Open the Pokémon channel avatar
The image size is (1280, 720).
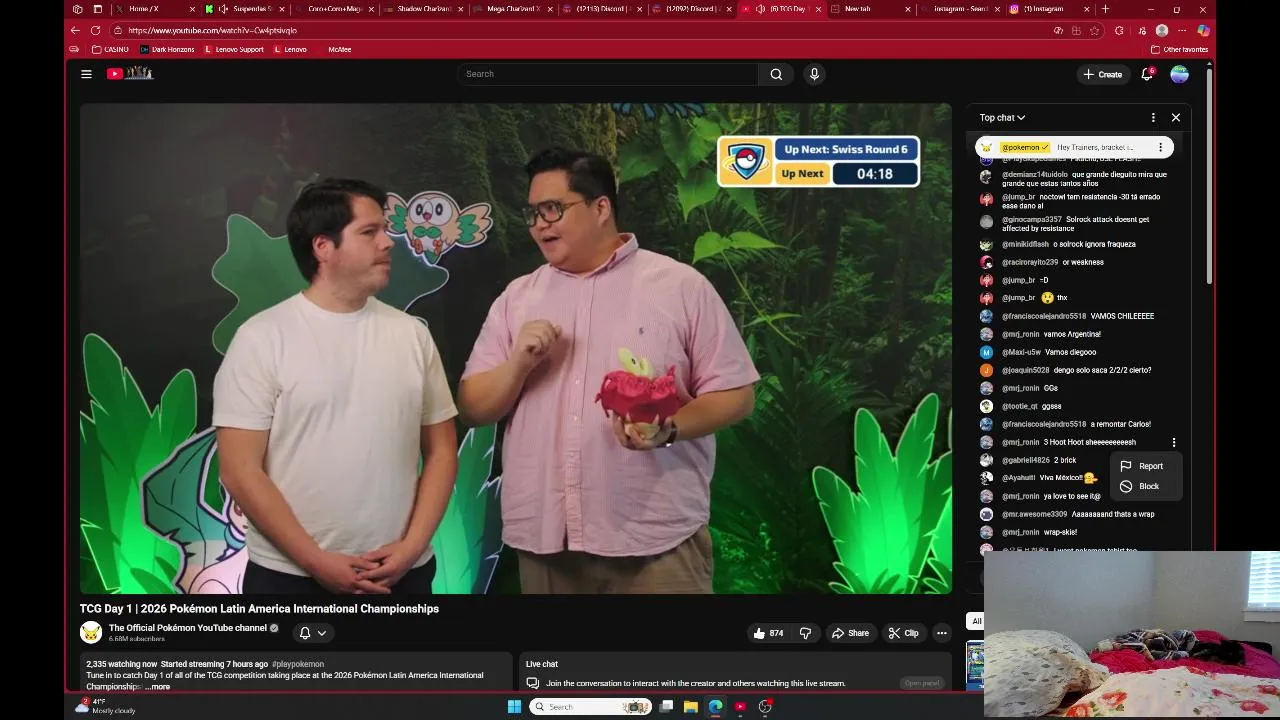(91, 632)
